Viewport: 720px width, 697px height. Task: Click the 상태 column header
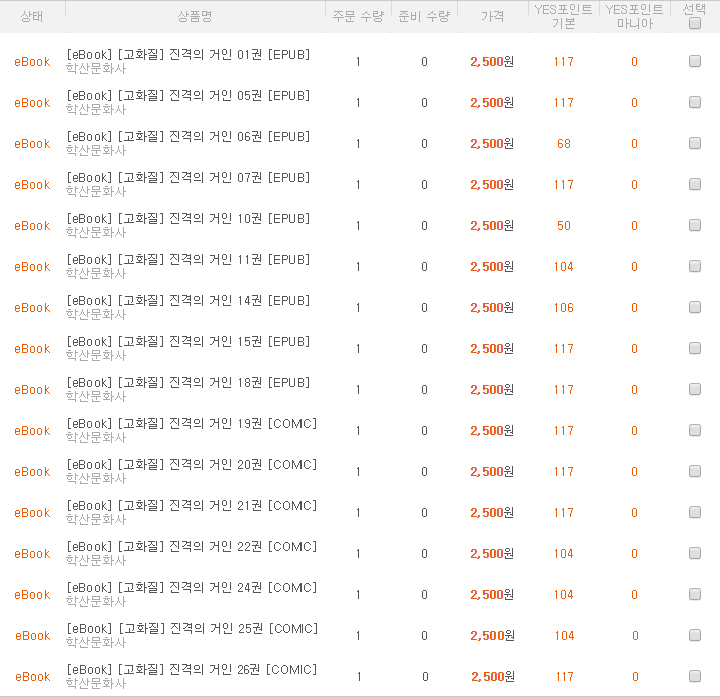click(32, 17)
